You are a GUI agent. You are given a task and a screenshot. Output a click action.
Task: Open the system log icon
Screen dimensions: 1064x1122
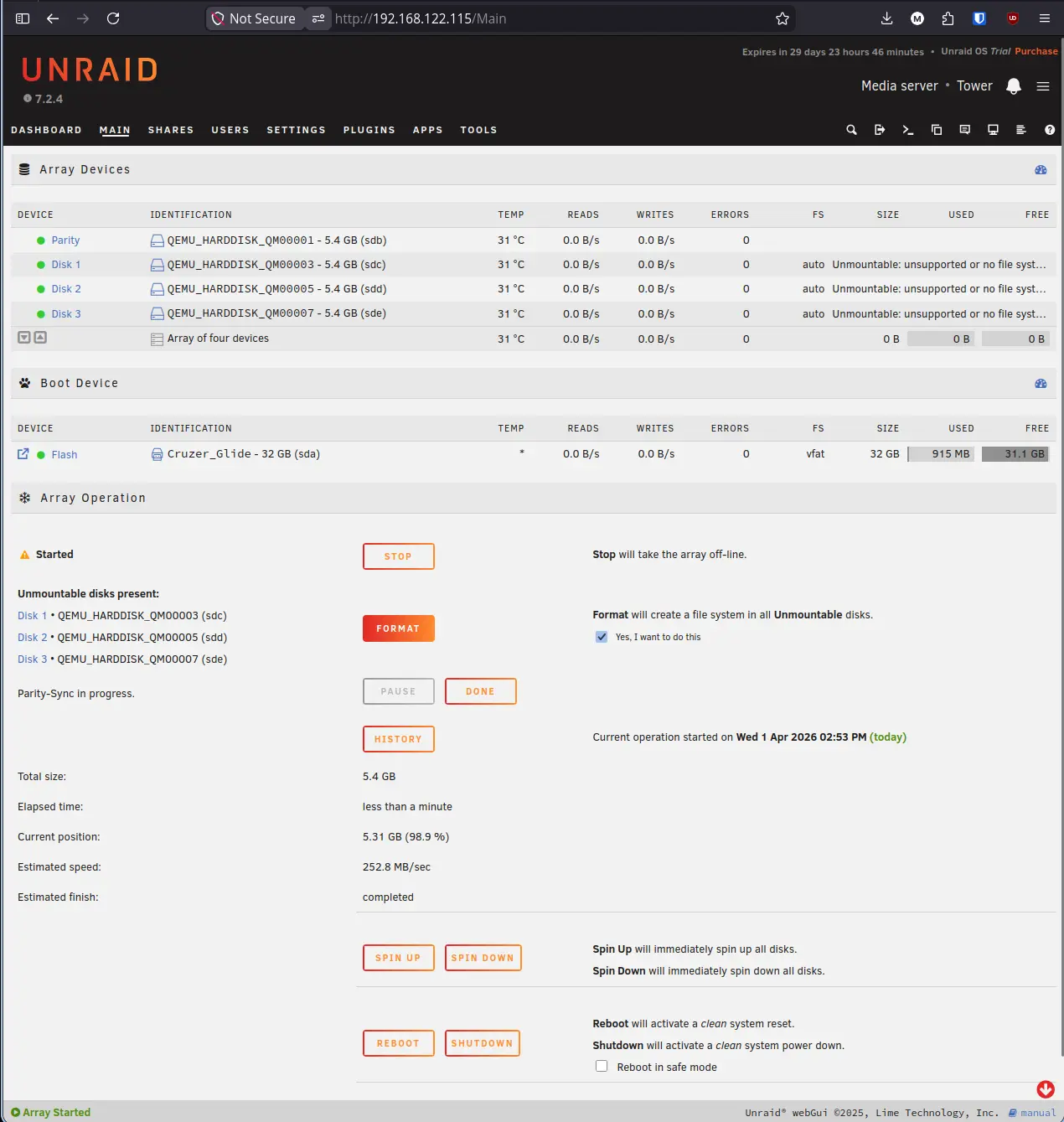click(1021, 130)
